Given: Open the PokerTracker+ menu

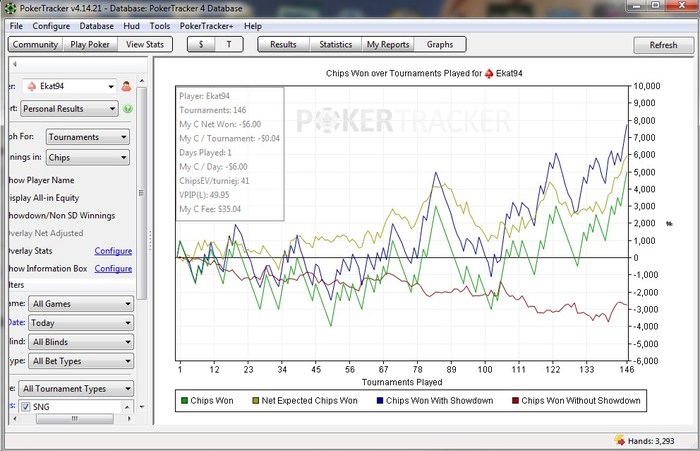Looking at the screenshot, I should click(x=206, y=26).
